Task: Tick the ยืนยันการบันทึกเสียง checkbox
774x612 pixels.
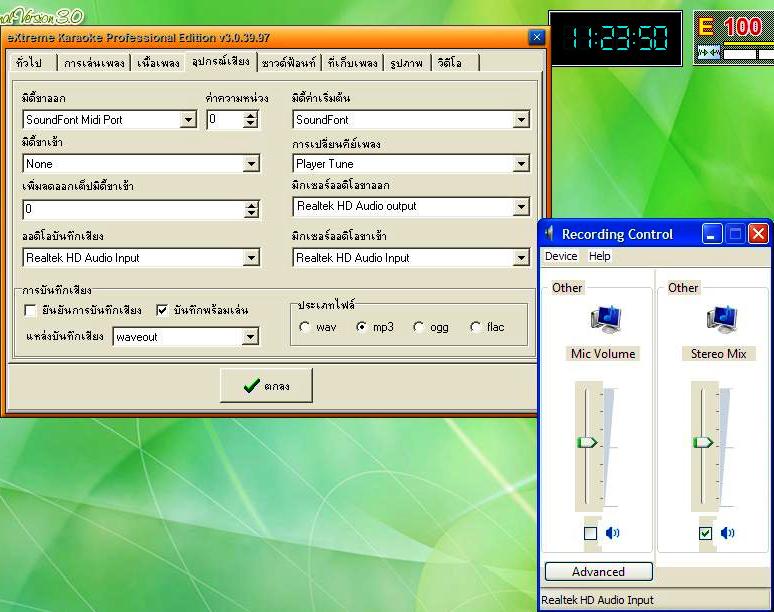Action: click(30, 310)
